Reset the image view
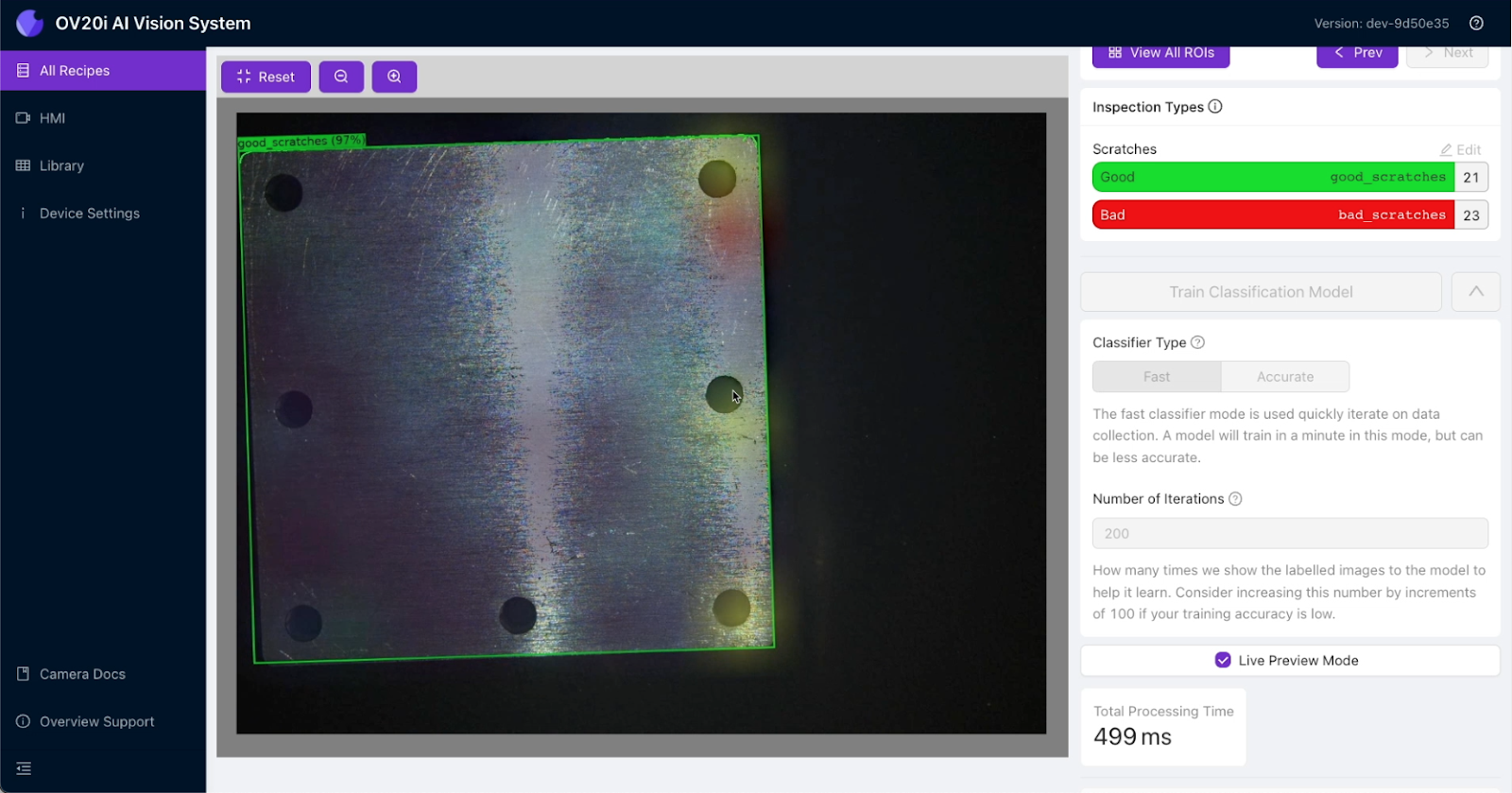1512x793 pixels. 266,77
